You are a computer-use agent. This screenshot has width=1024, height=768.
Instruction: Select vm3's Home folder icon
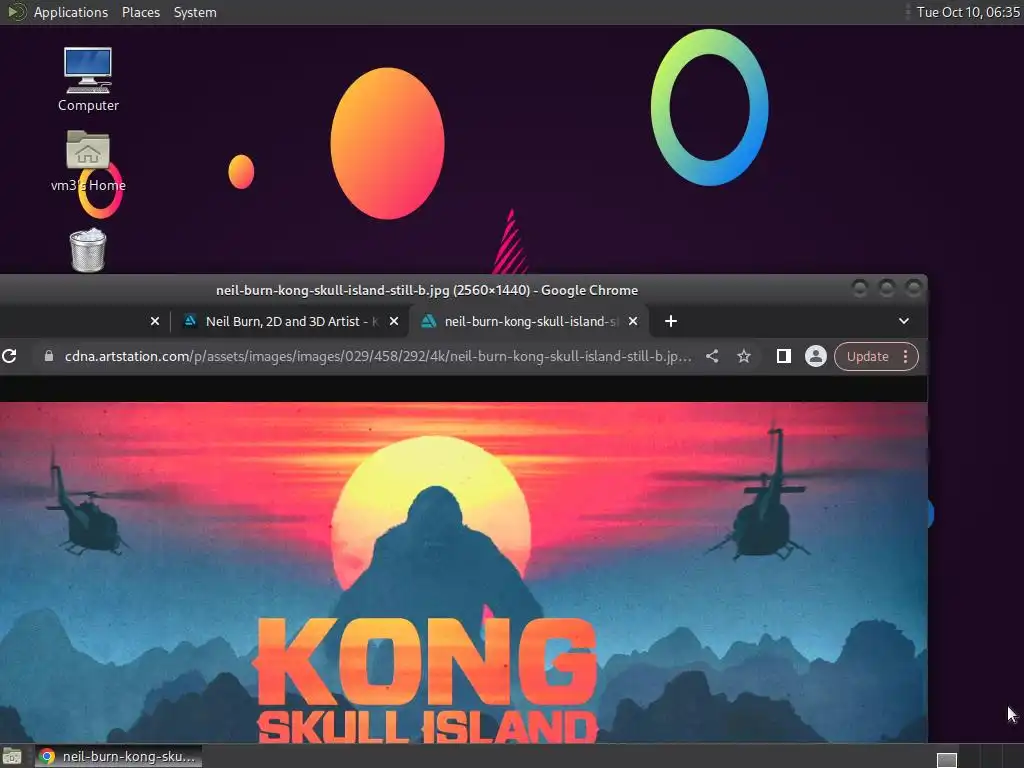[88, 161]
